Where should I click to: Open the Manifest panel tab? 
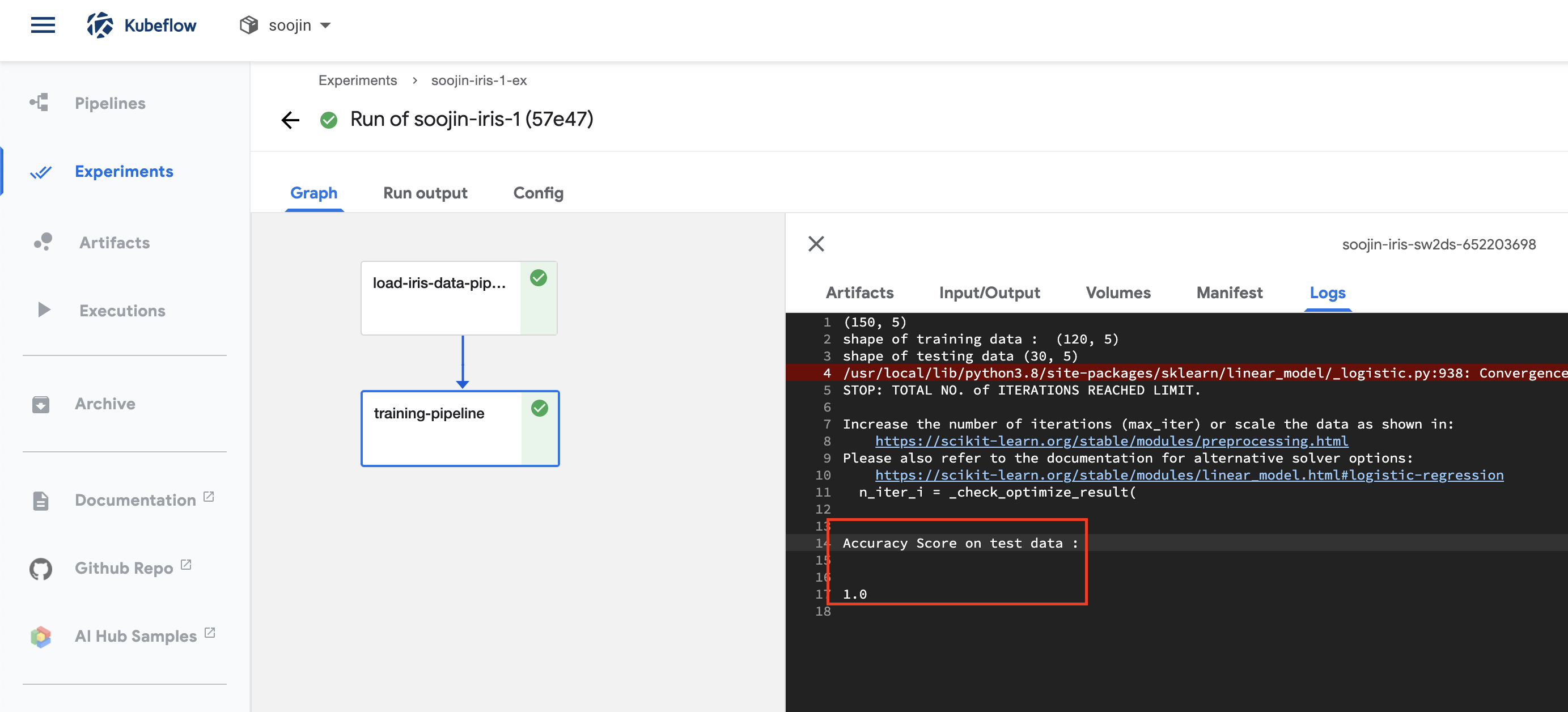1229,293
